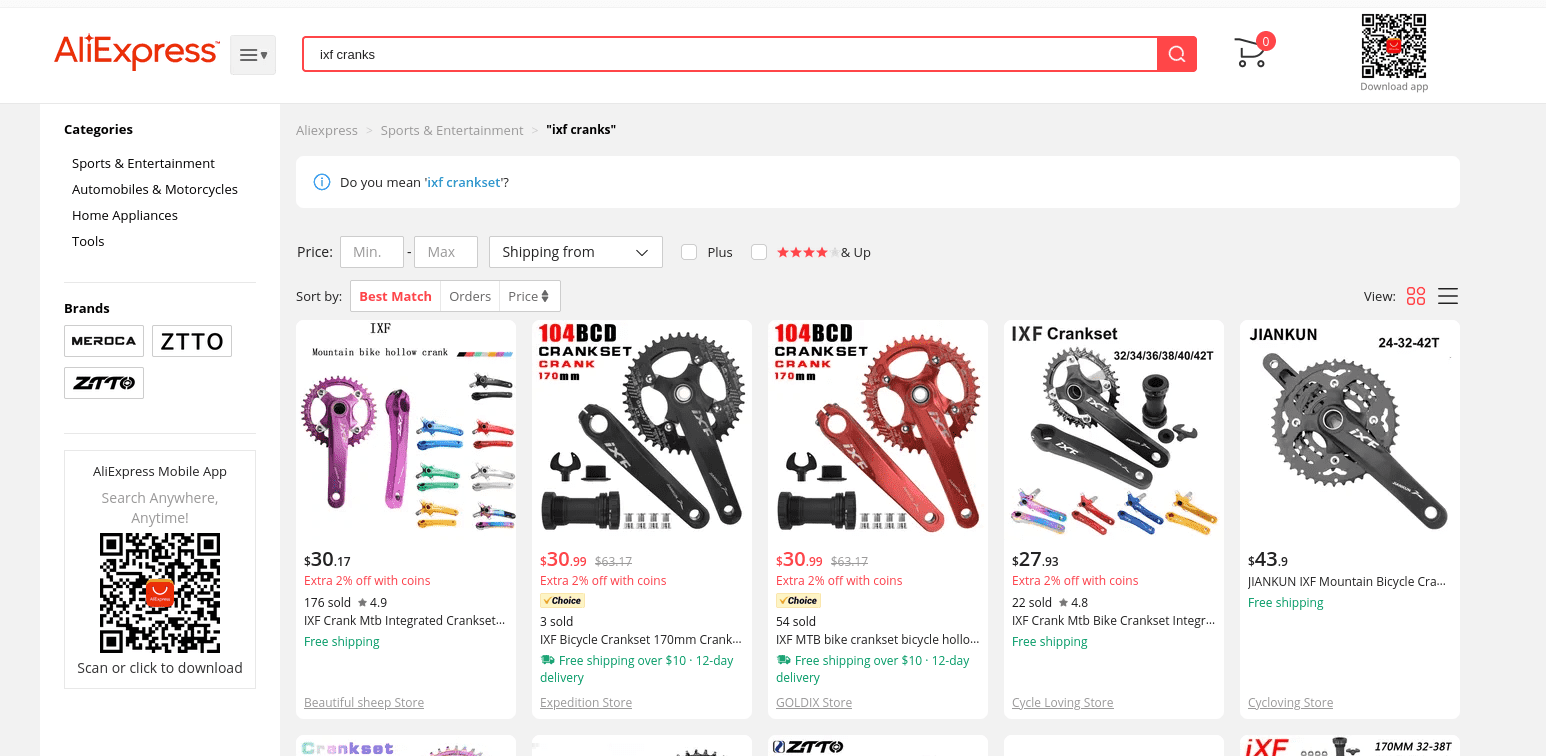The height and width of the screenshot is (756, 1546).
Task: Open 'IXF Crank Mtb Integrated Crankset' title
Action: 405,620
